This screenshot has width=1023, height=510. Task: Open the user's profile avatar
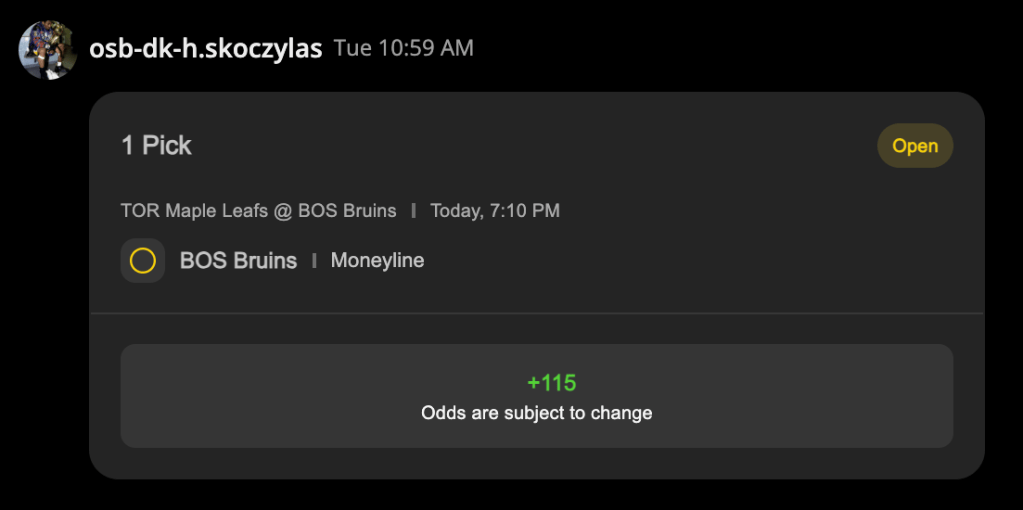[x=48, y=50]
